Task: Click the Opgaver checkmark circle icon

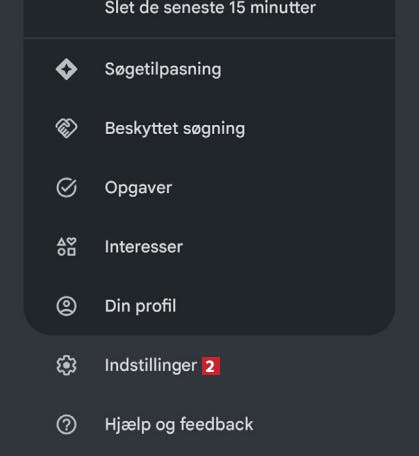Action: click(66, 188)
